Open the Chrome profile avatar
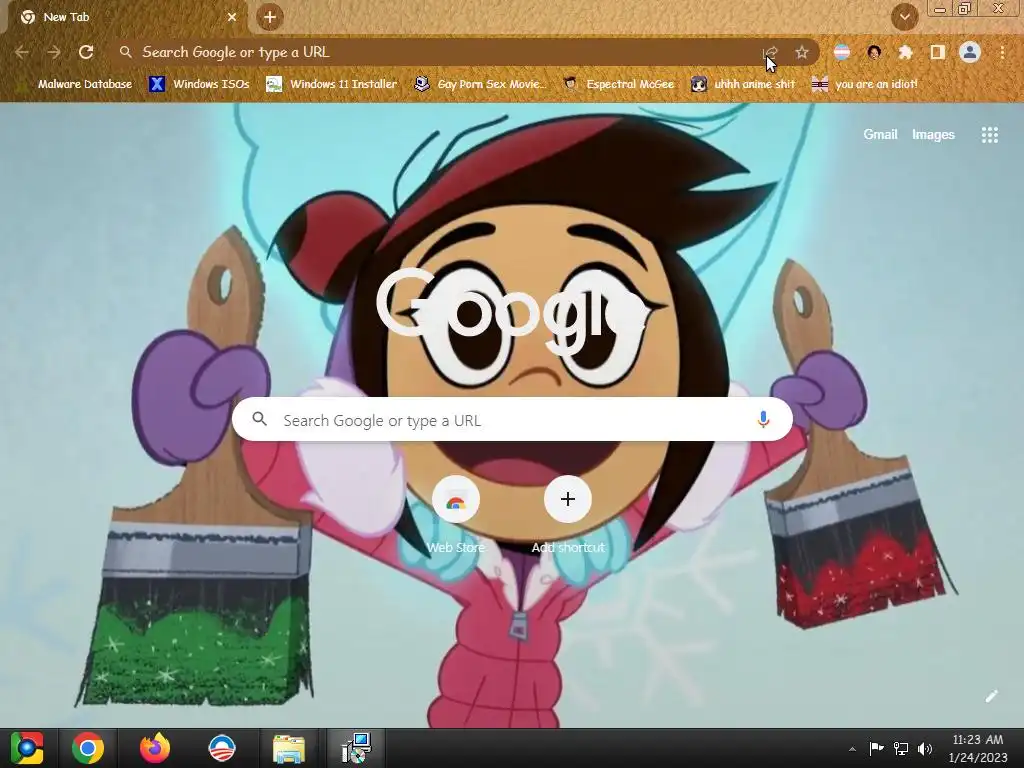This screenshot has width=1024, height=768. (x=970, y=52)
